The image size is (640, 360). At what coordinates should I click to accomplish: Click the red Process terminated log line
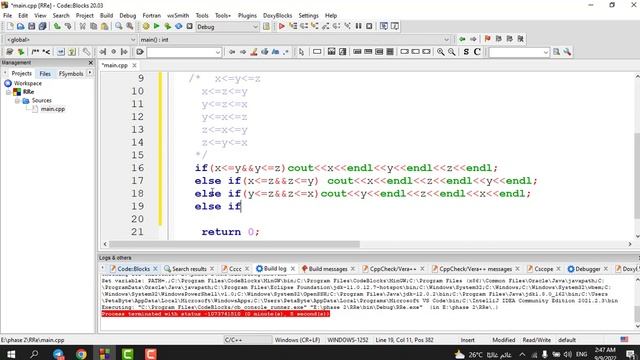tap(216, 314)
